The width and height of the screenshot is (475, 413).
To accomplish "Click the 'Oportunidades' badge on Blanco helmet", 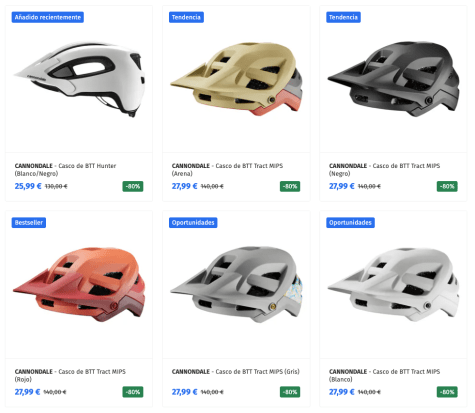I will 350,223.
